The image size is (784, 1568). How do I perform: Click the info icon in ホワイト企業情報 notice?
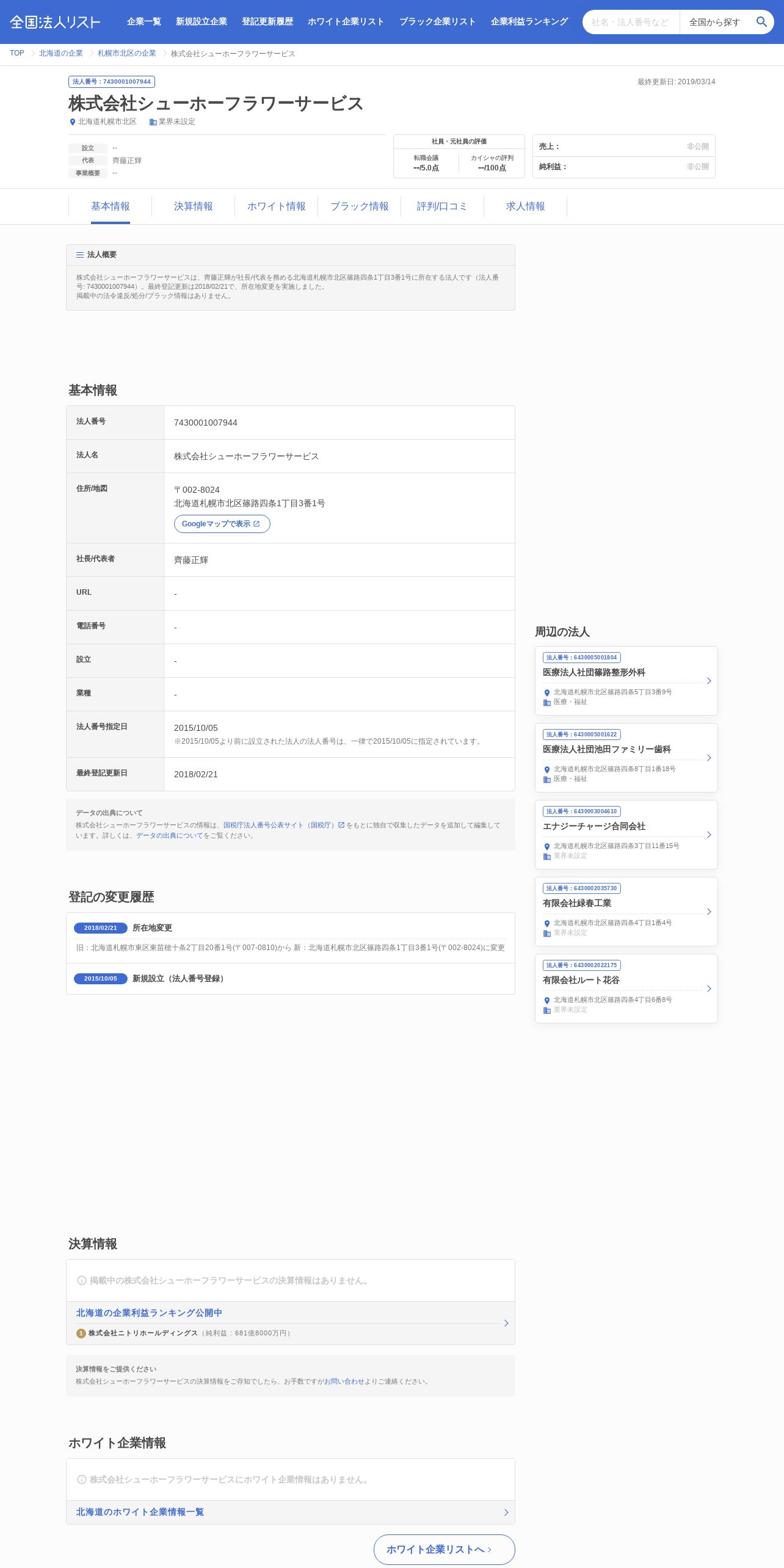click(82, 1479)
